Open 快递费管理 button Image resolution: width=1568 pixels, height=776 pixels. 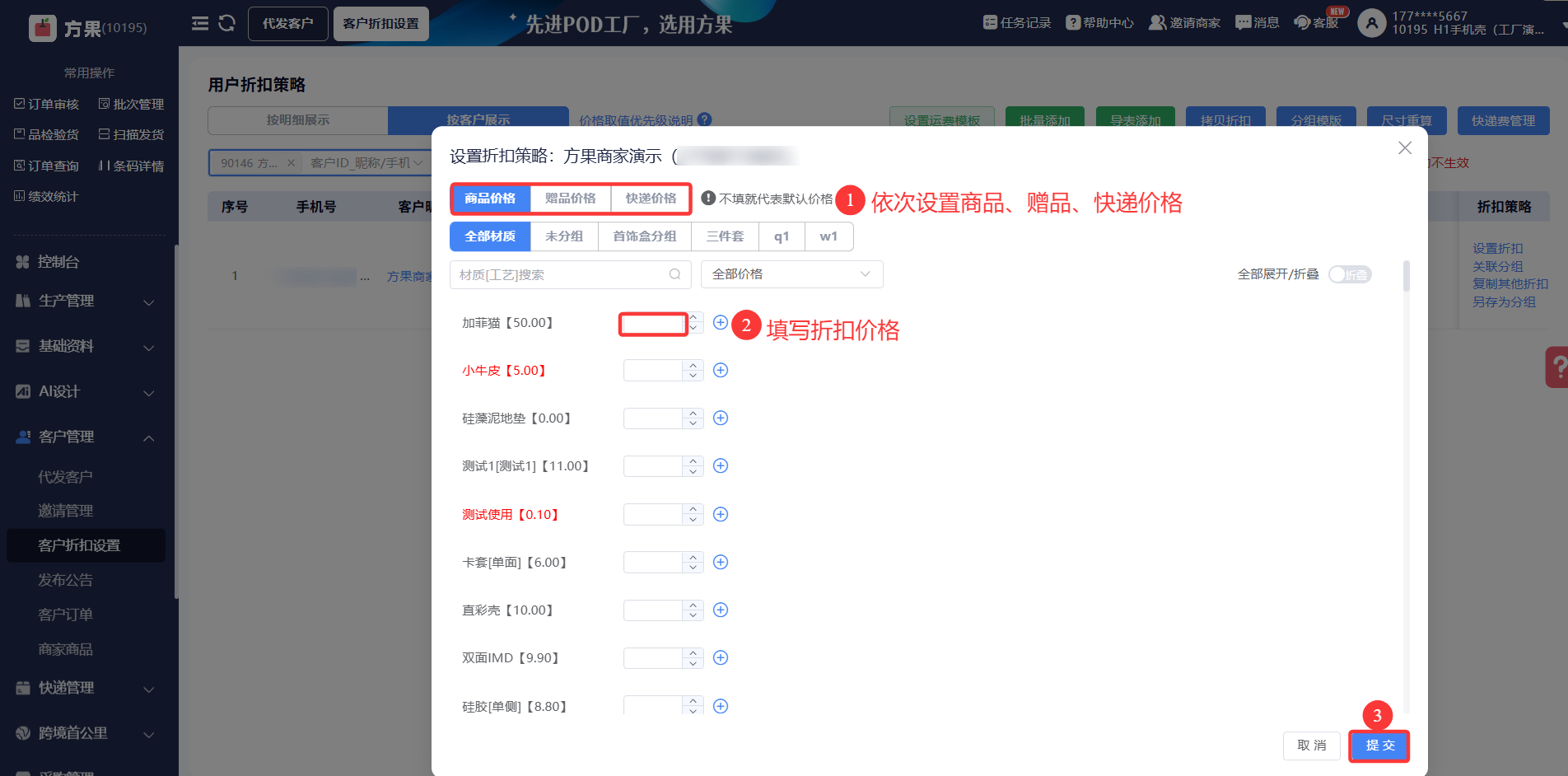tap(1504, 121)
